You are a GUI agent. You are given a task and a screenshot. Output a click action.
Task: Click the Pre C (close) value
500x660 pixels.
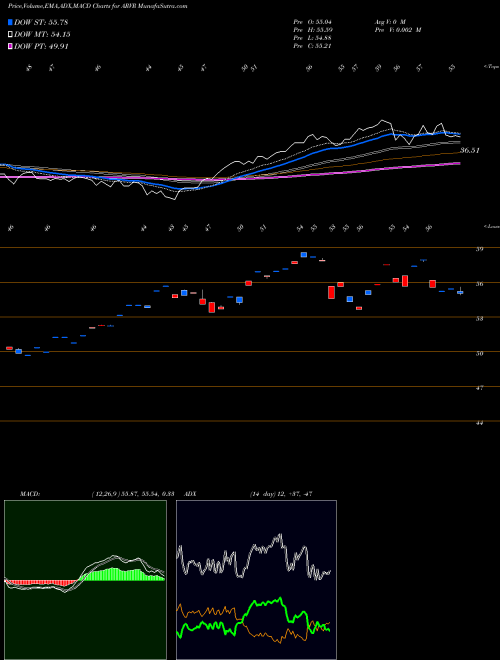point(314,46)
